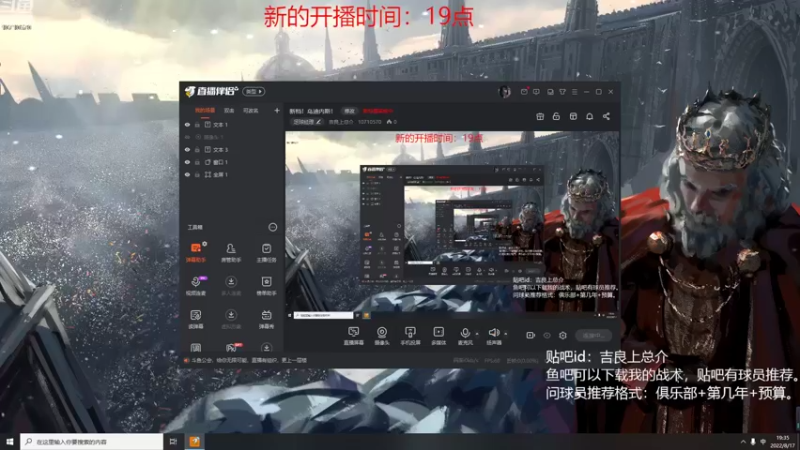Click the user avatar in title bar
This screenshot has width=800, height=450.
[505, 91]
